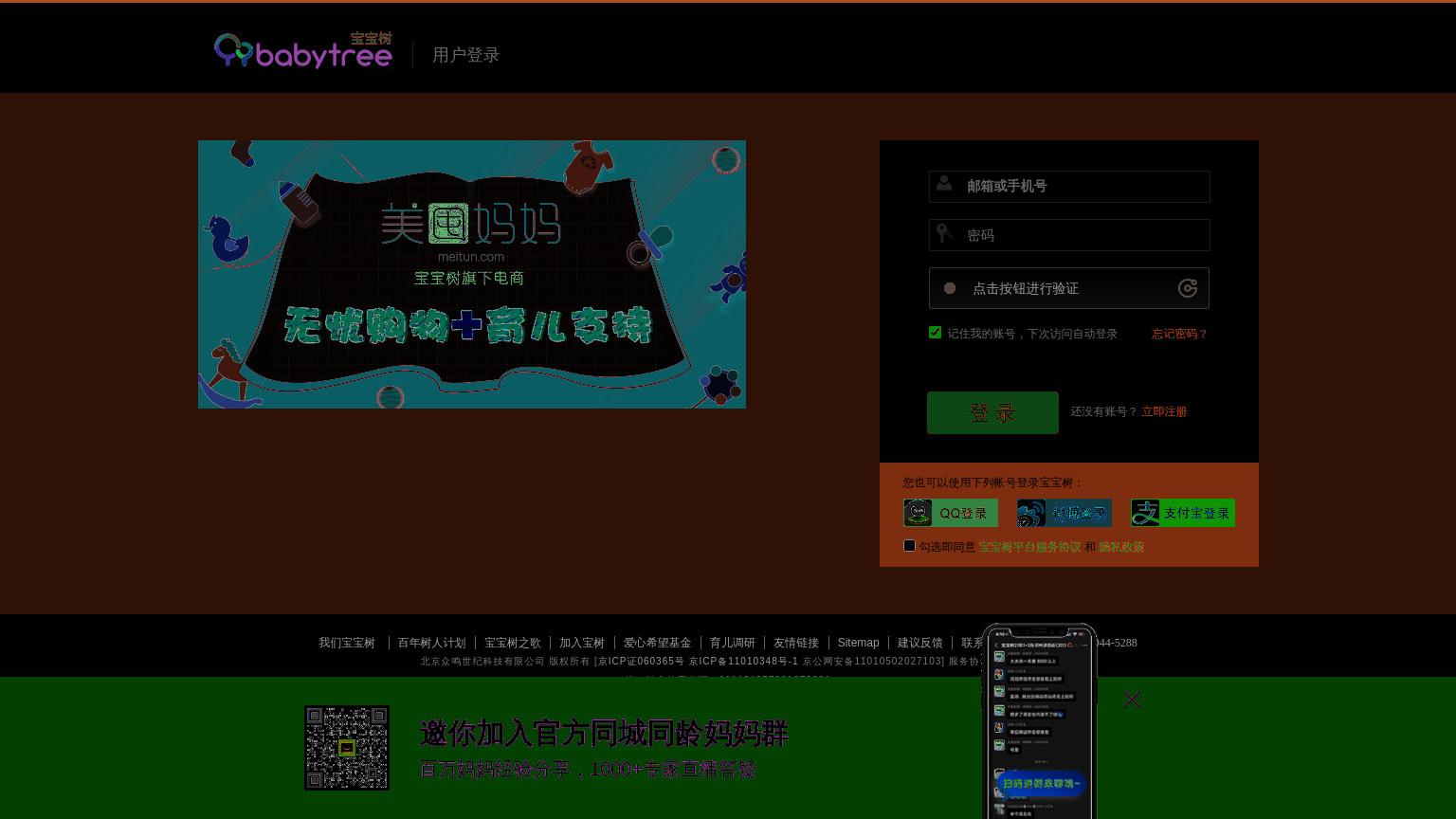Viewport: 1456px width, 819px height.
Task: Open footer link 宝宝树之歌
Action: [513, 643]
